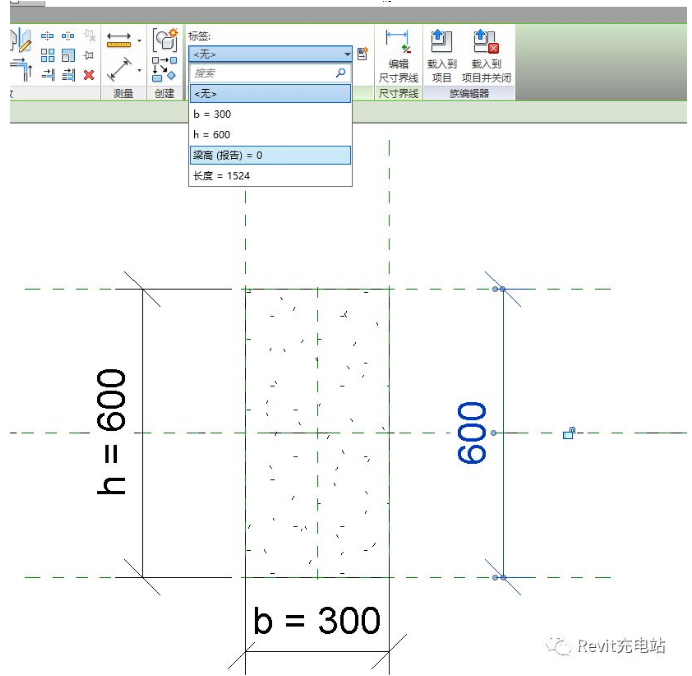Expand the Measure tool dropdown arrow
Screen dimensions: 692x676
click(x=139, y=42)
